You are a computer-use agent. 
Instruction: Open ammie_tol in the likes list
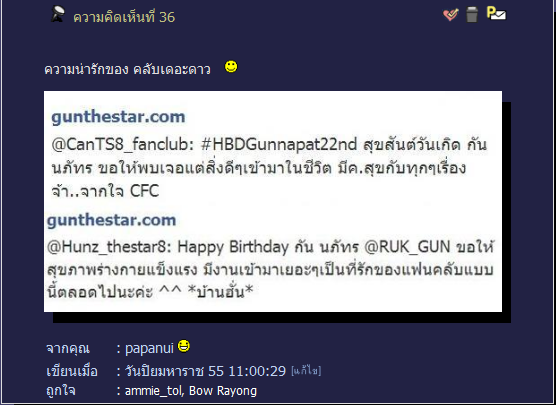(153, 390)
